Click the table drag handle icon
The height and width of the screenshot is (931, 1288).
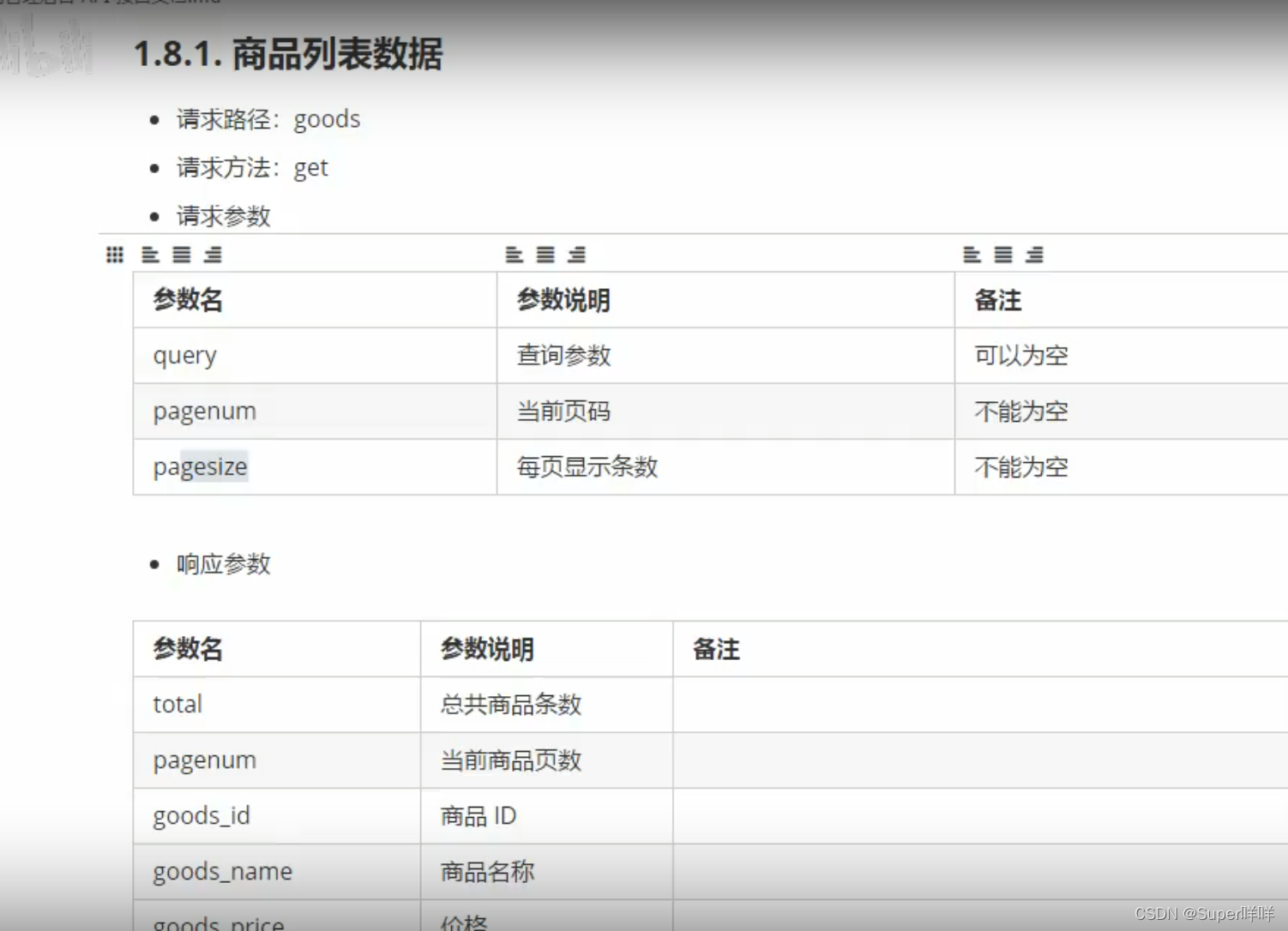114,254
